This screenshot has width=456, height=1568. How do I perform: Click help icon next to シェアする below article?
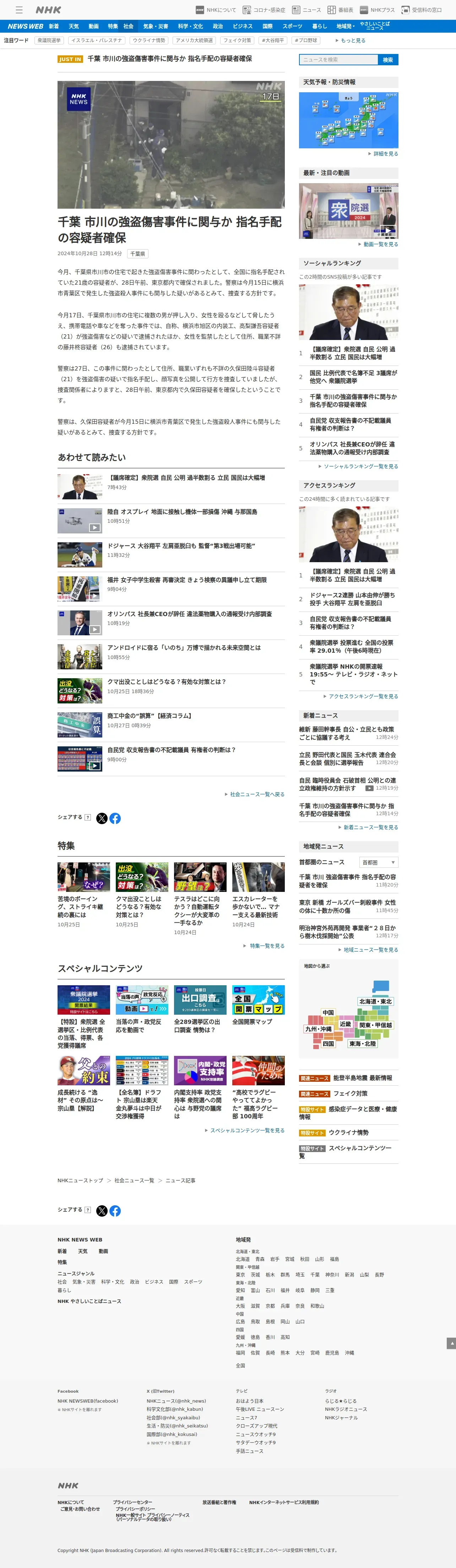(88, 817)
